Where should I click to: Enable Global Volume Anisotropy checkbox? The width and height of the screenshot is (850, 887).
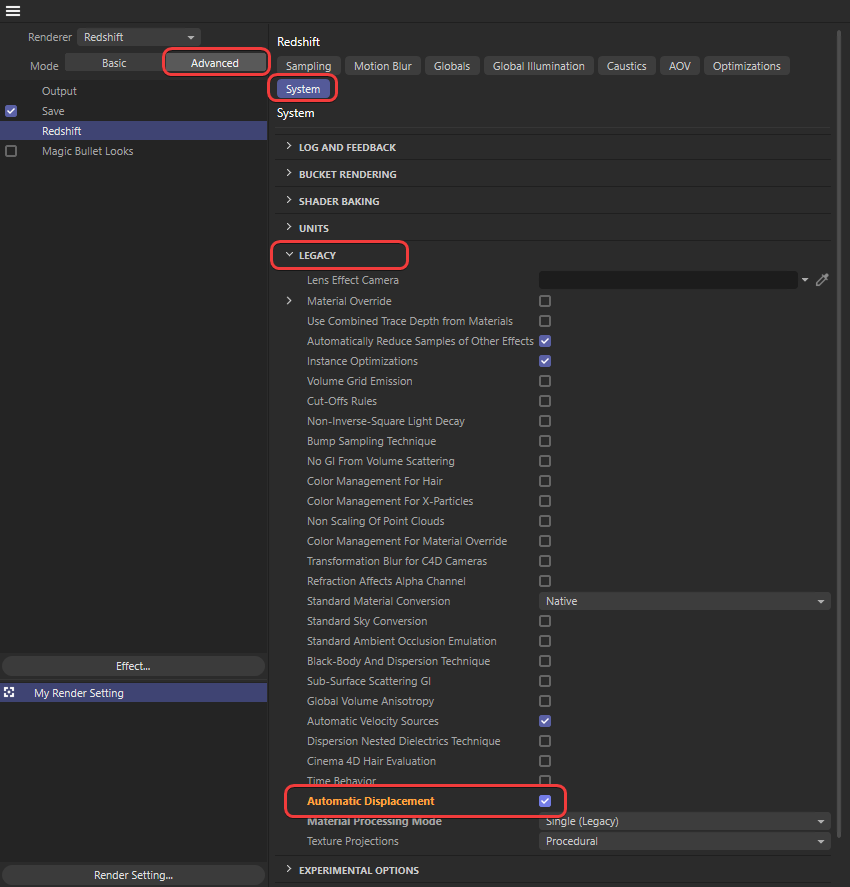[545, 701]
